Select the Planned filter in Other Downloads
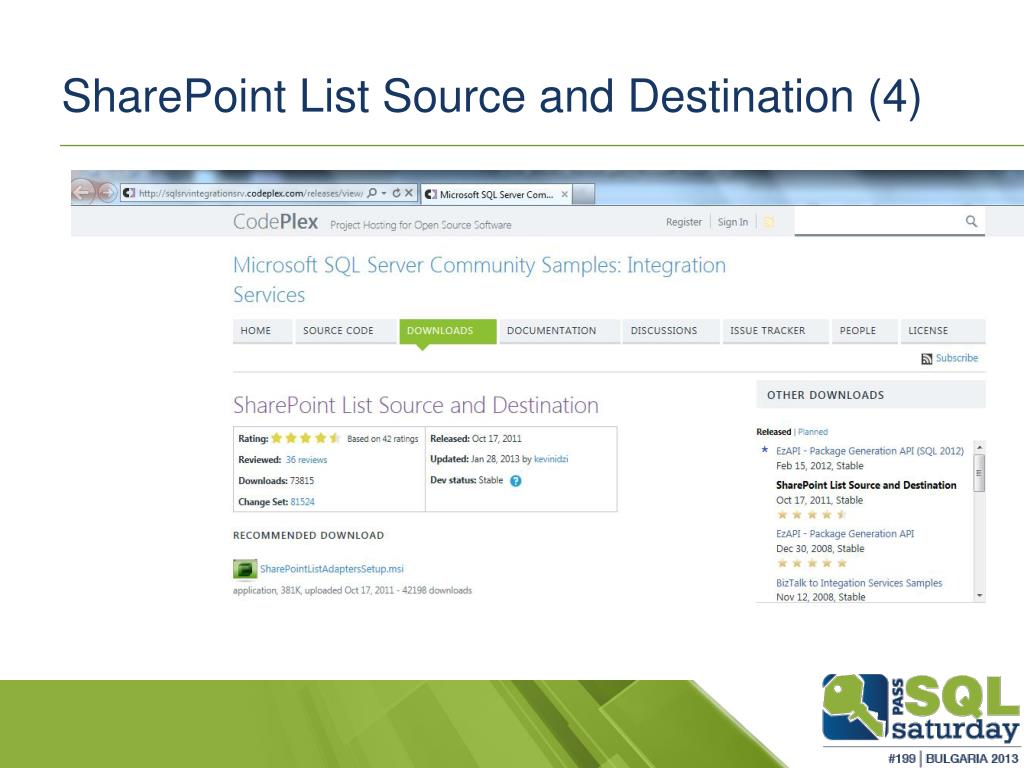This screenshot has width=1024, height=768. [x=813, y=432]
